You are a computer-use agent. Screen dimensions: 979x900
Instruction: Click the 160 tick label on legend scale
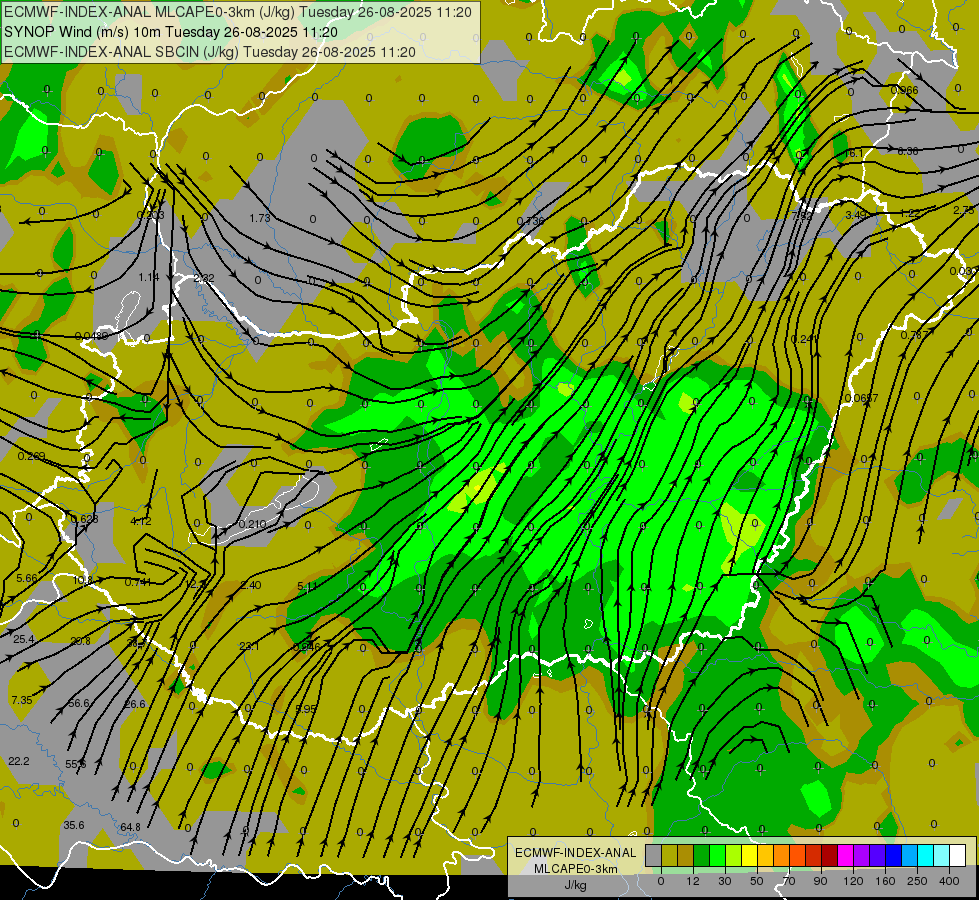pos(885,881)
